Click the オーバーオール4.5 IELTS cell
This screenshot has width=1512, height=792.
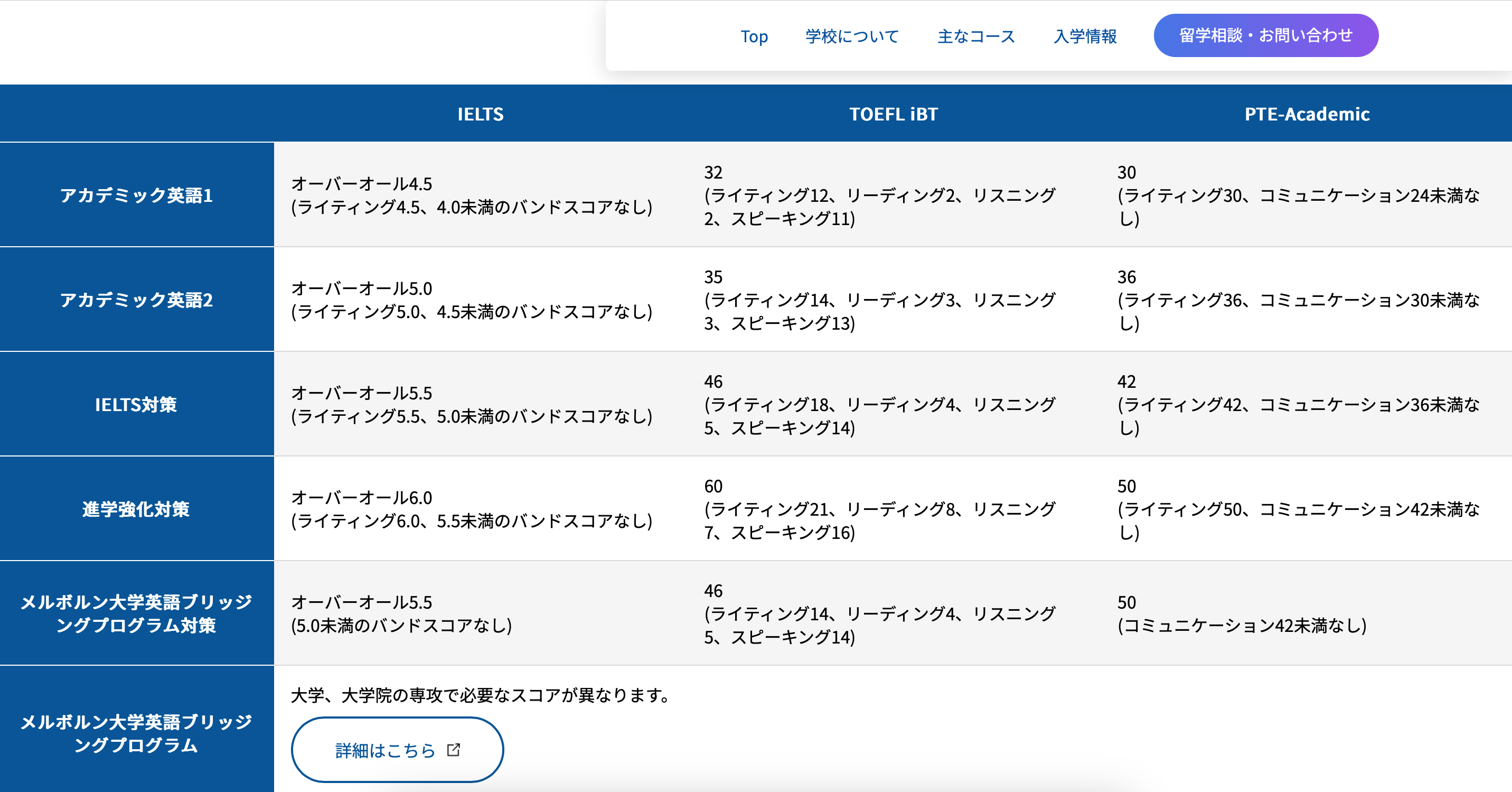[x=481, y=195]
